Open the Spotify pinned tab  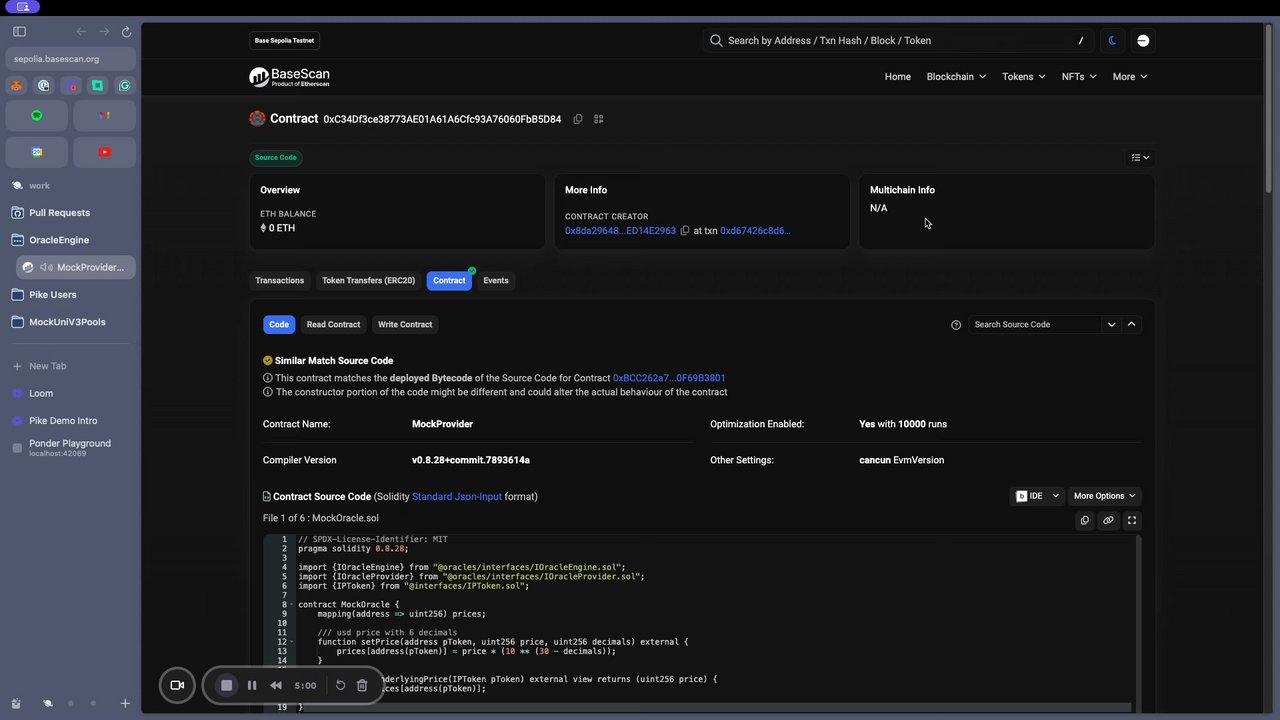(37, 115)
